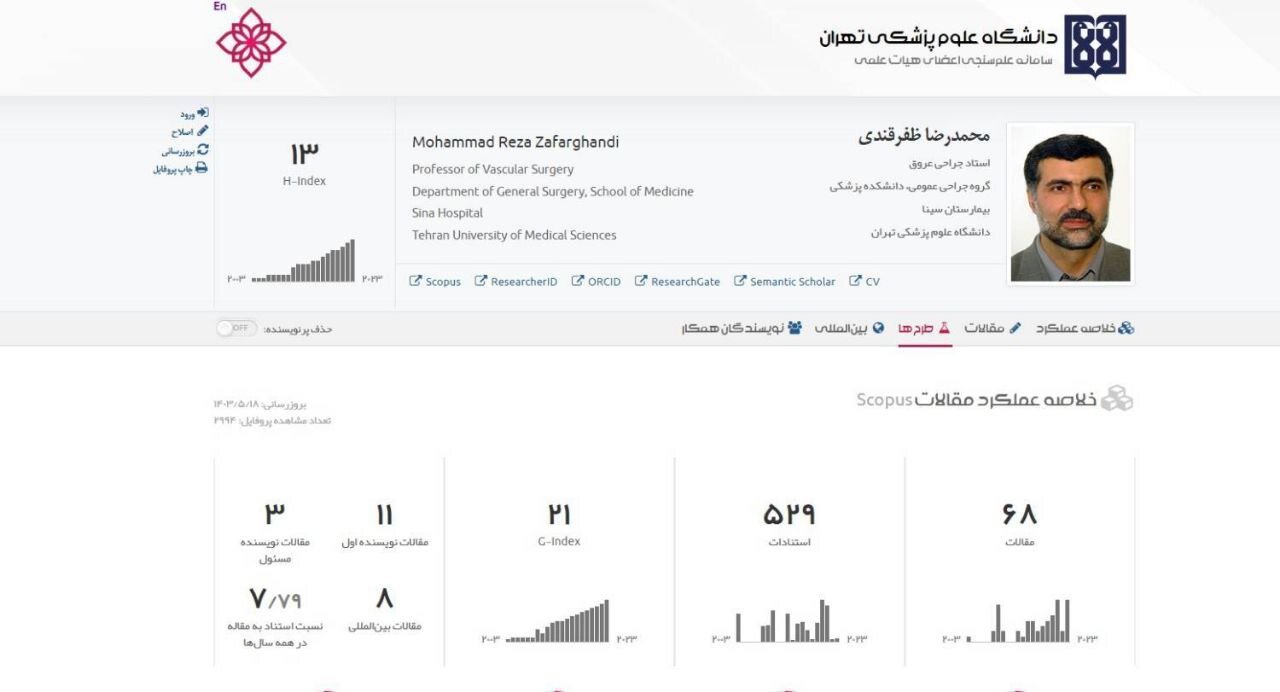The width and height of the screenshot is (1280, 692).
Task: Click the pink flower logo
Action: point(251,43)
